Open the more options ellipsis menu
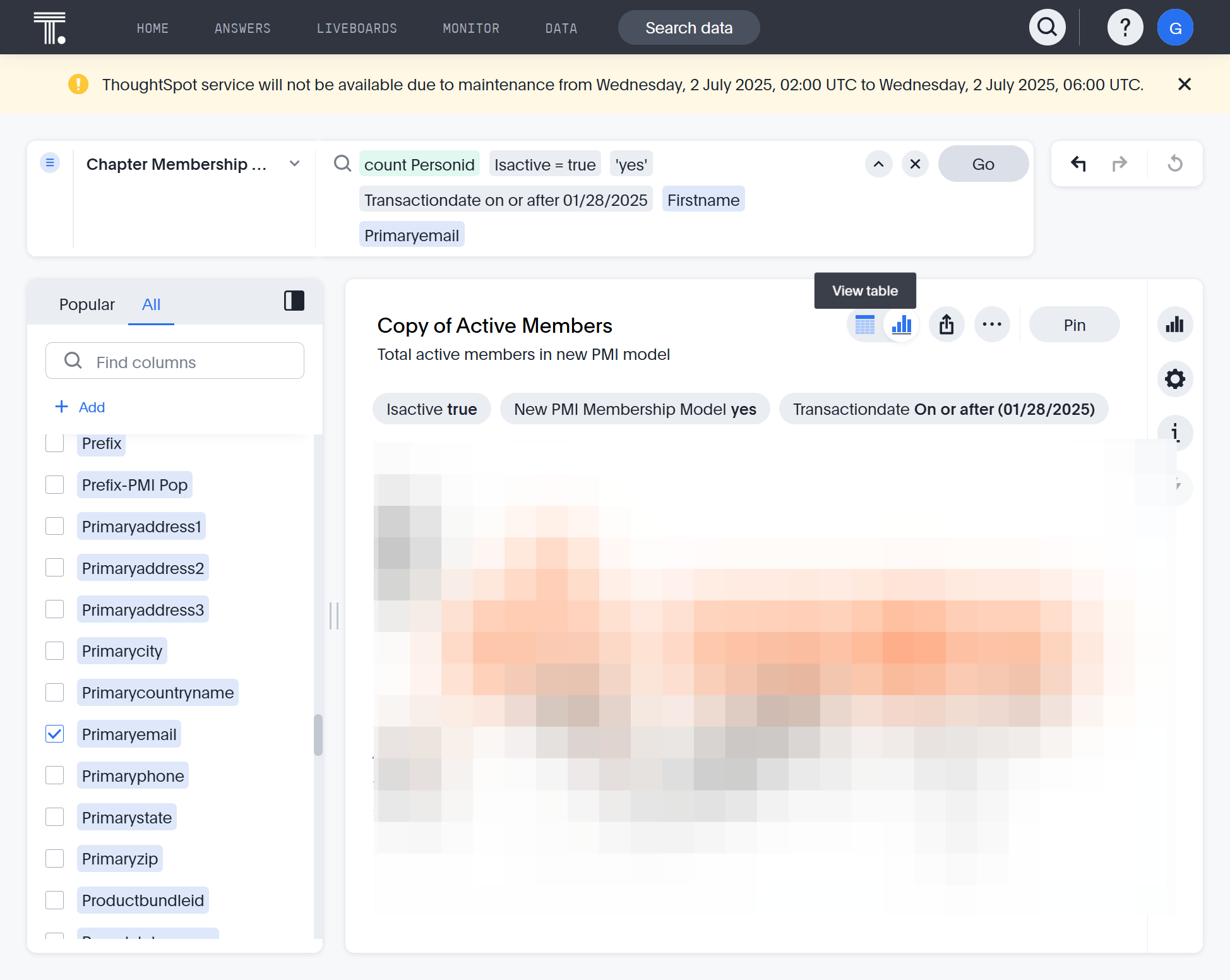Image resolution: width=1230 pixels, height=980 pixels. [991, 325]
